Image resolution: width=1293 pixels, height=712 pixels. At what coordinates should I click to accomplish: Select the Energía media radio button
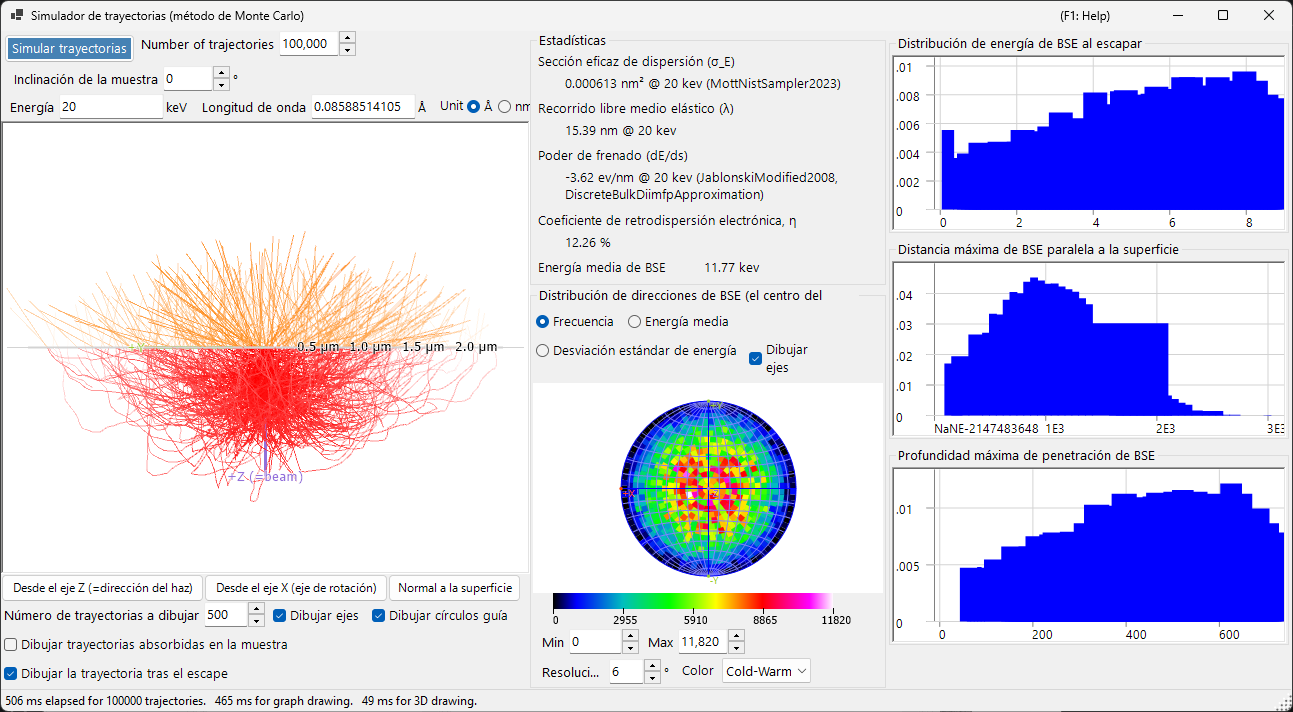tap(634, 322)
